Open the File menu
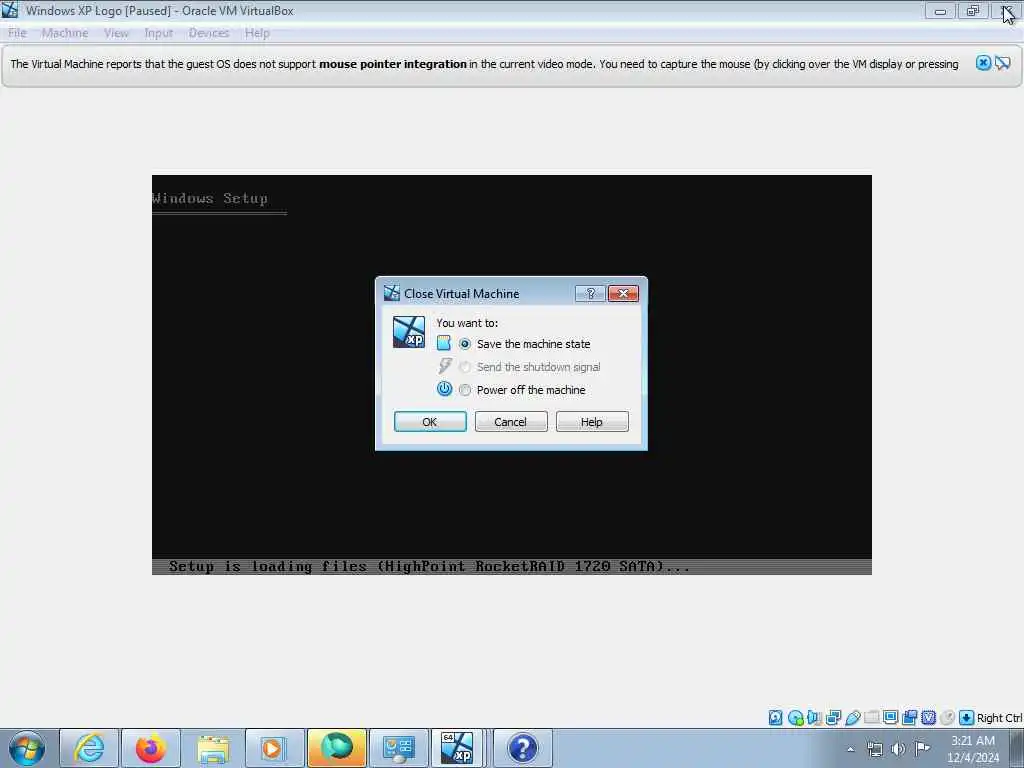Image resolution: width=1024 pixels, height=768 pixels. (x=17, y=33)
